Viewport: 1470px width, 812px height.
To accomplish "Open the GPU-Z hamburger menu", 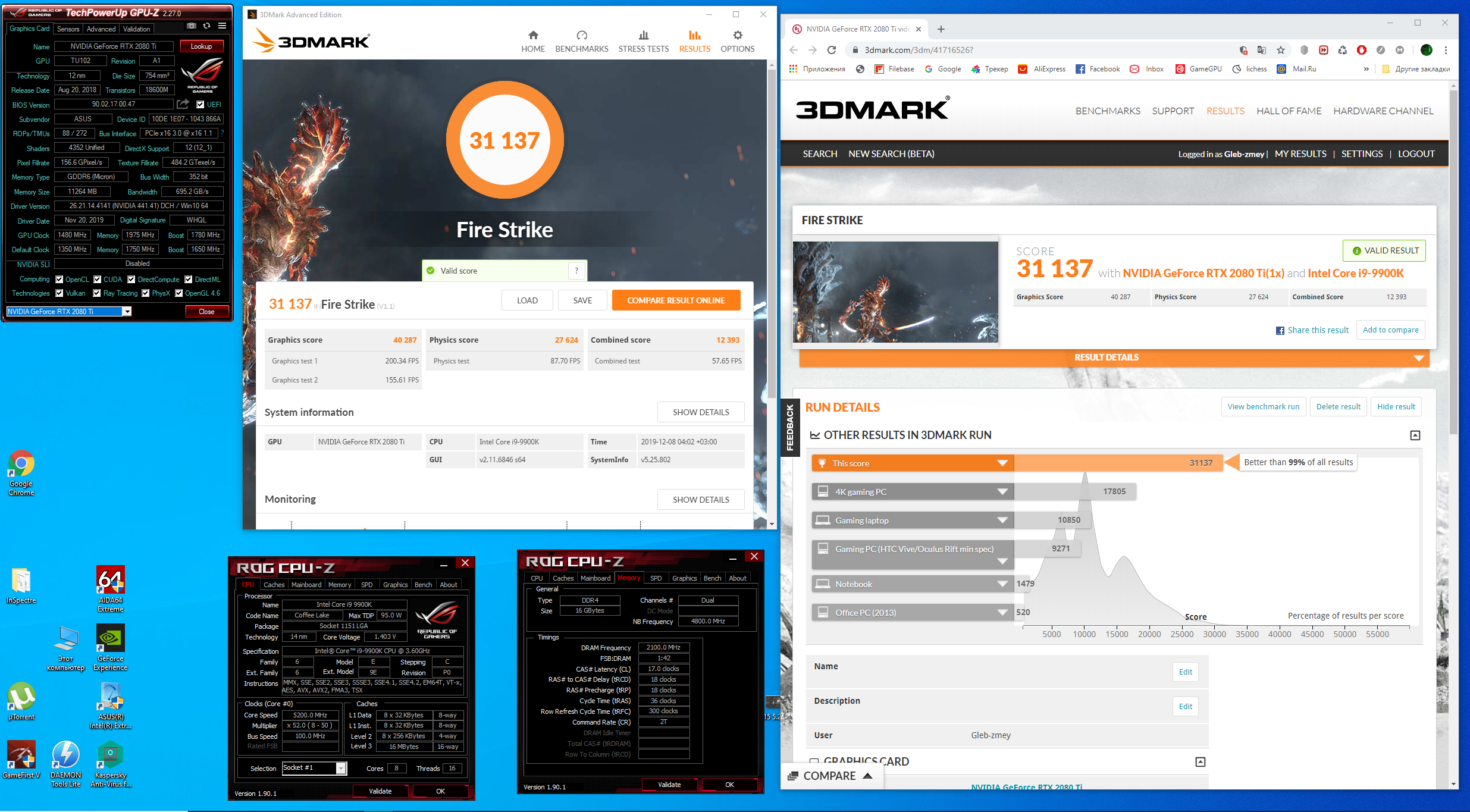I will (222, 26).
